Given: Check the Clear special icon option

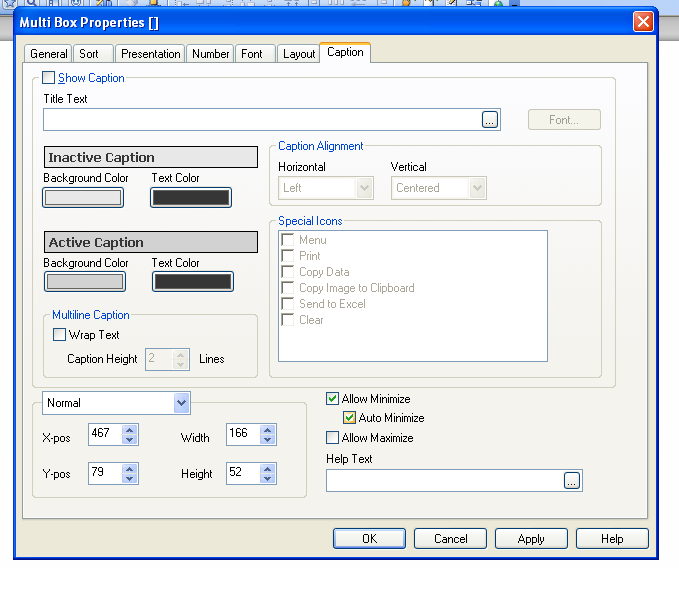Looking at the screenshot, I should coord(288,320).
